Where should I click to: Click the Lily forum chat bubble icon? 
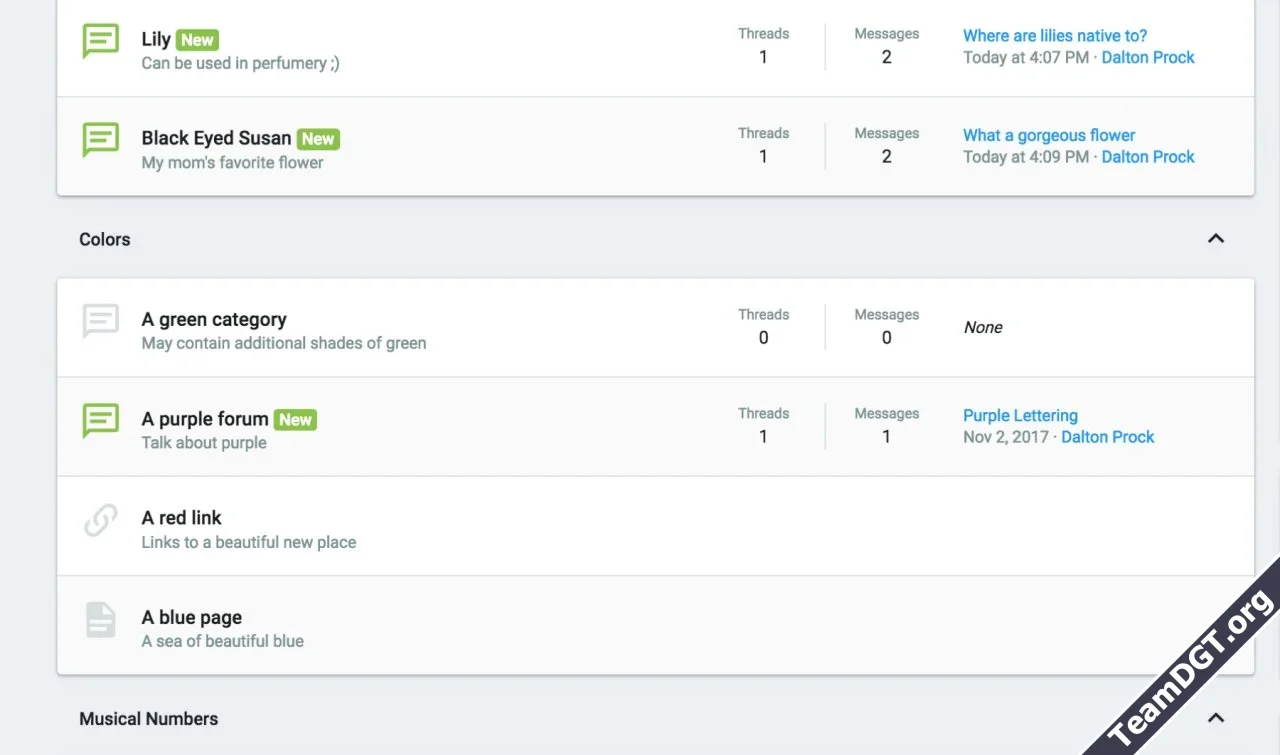[x=100, y=41]
